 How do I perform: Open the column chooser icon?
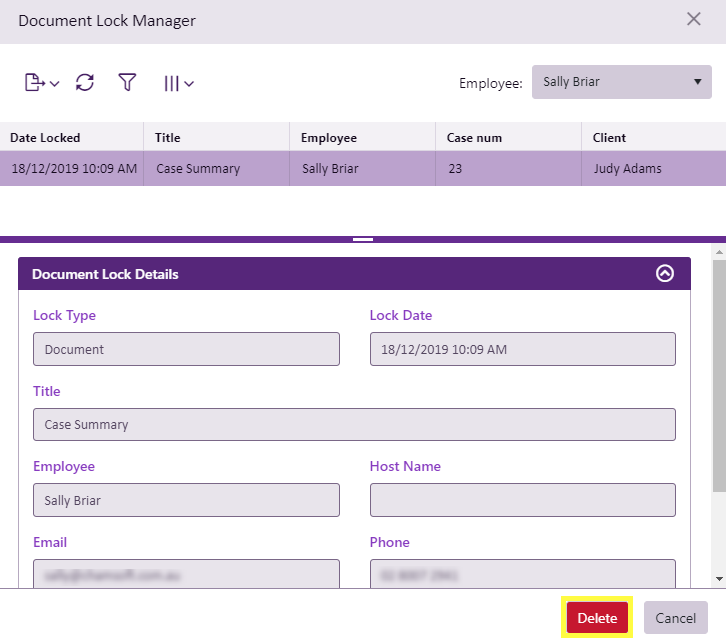(178, 83)
